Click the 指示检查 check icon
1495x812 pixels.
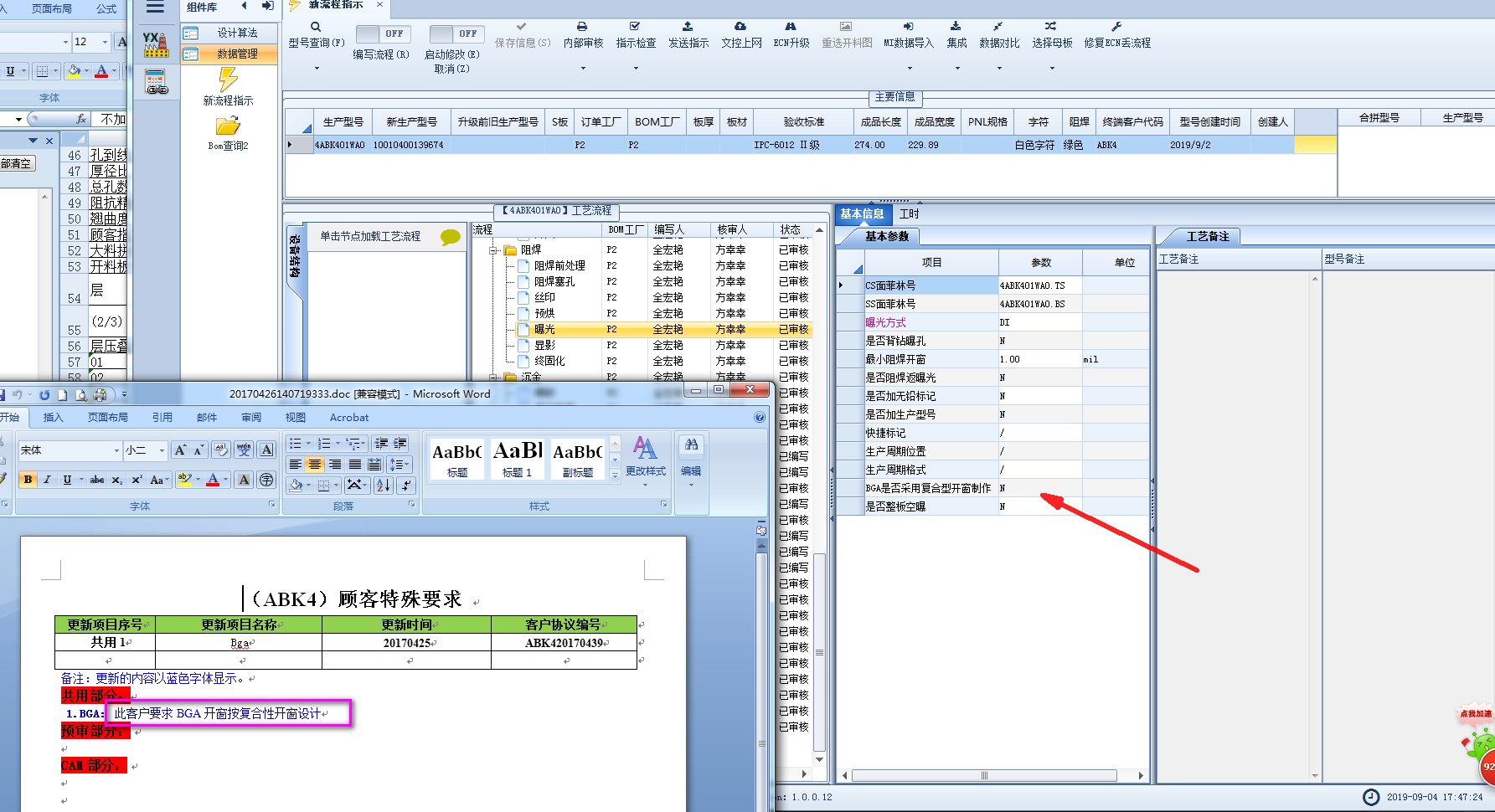pos(636,27)
